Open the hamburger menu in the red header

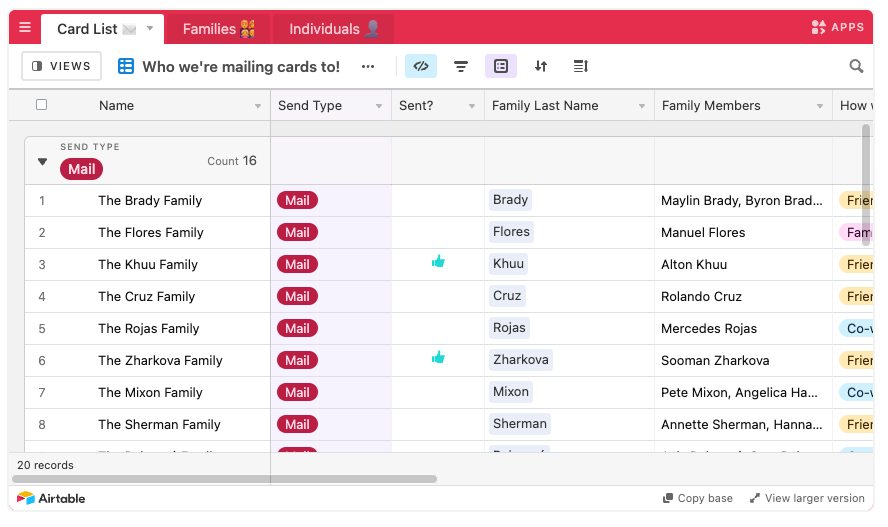[x=25, y=27]
